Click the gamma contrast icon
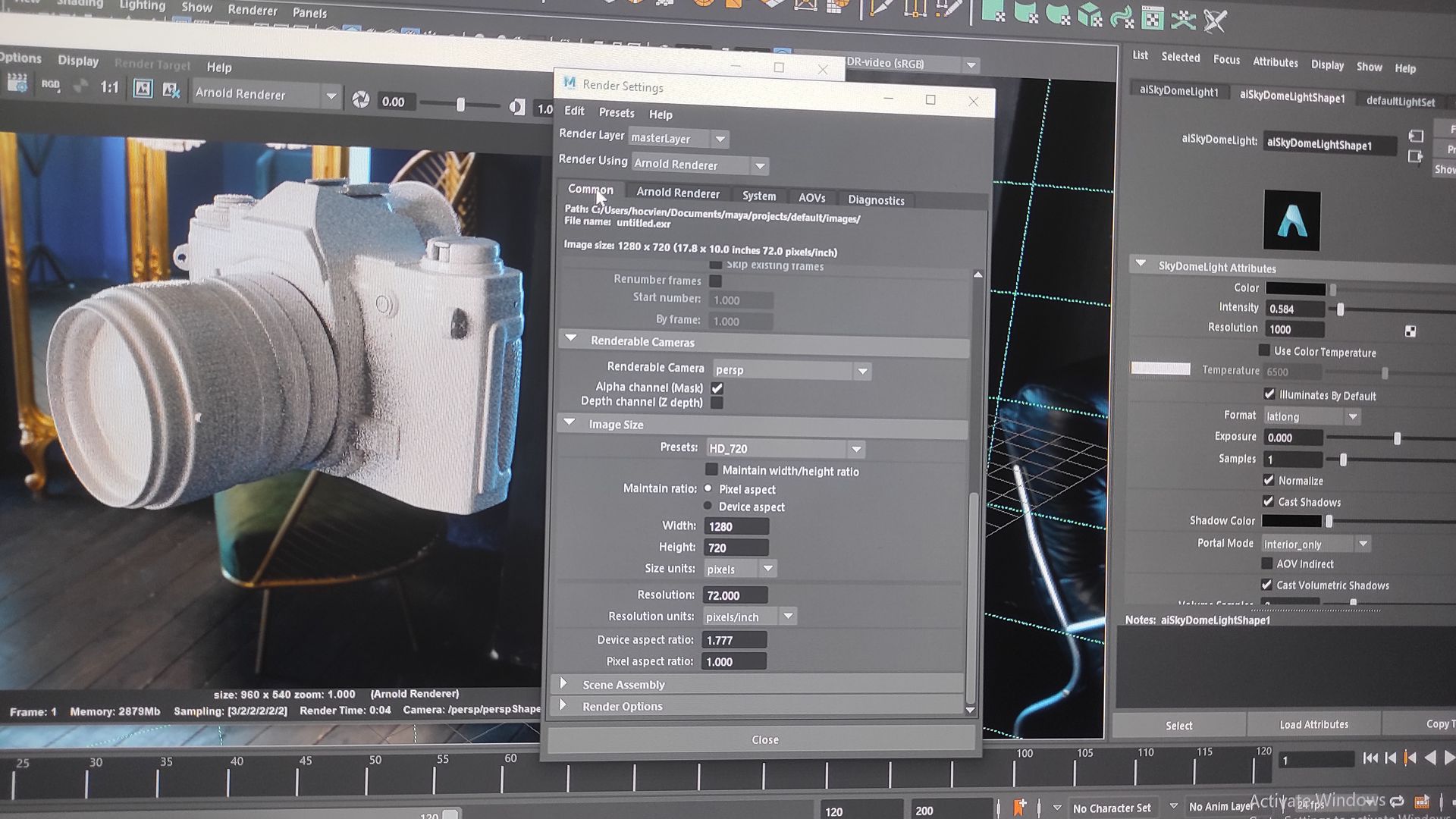Screen dimensions: 1456x819 tap(516, 107)
